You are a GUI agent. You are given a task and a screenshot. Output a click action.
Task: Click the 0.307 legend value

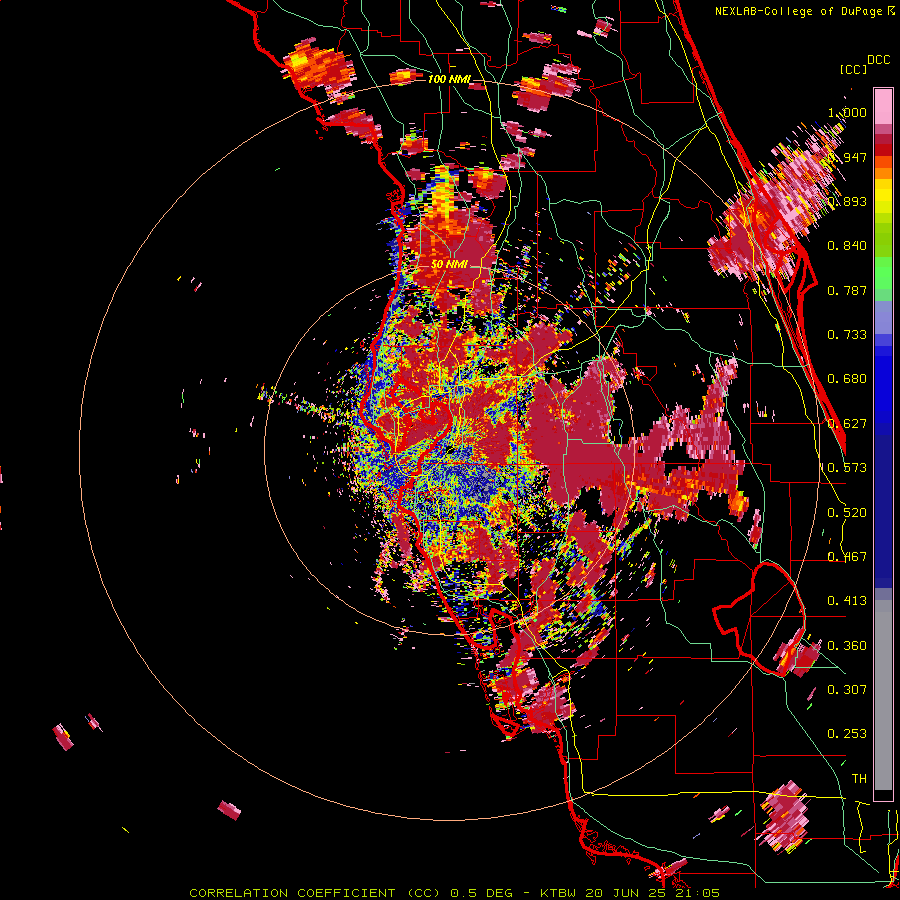point(847,690)
